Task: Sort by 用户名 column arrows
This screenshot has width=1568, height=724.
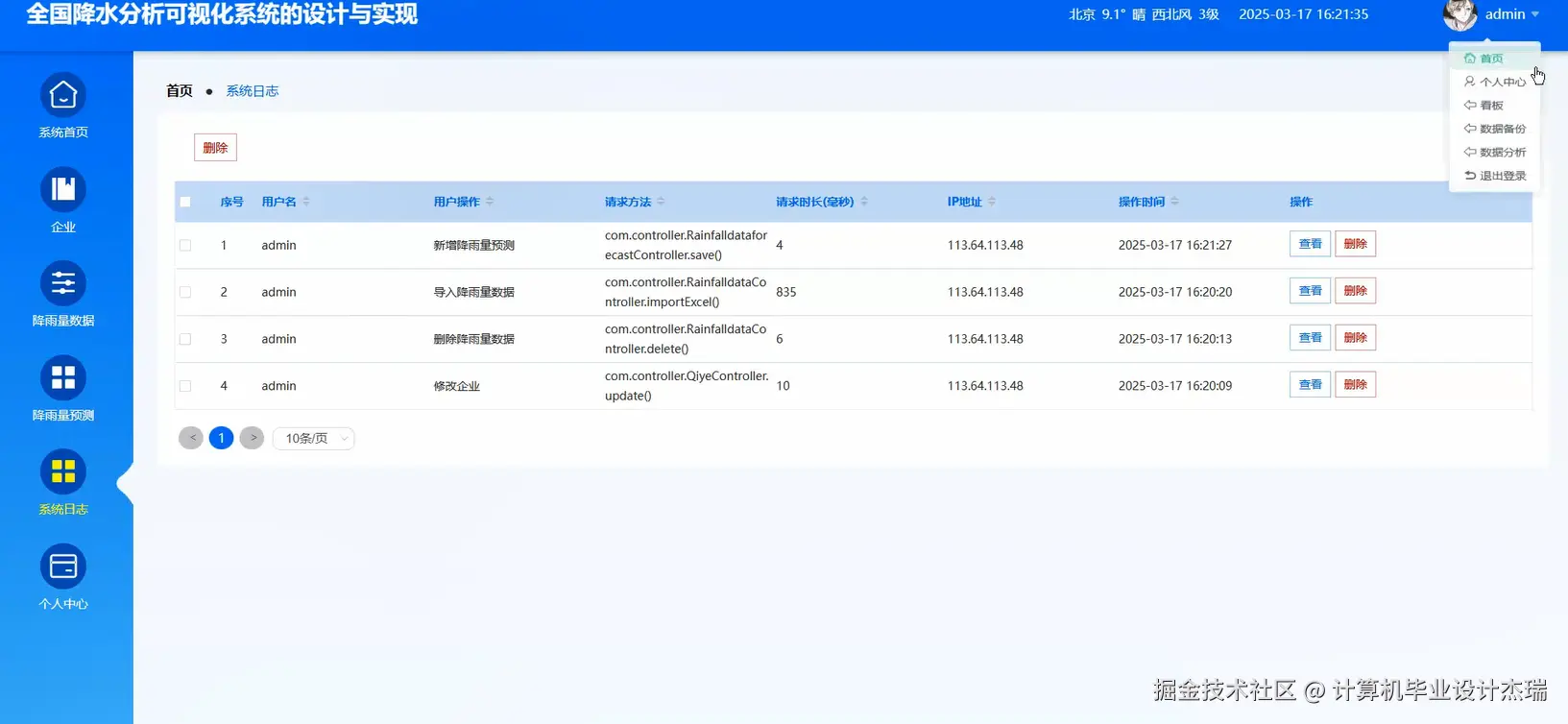Action: tap(306, 202)
